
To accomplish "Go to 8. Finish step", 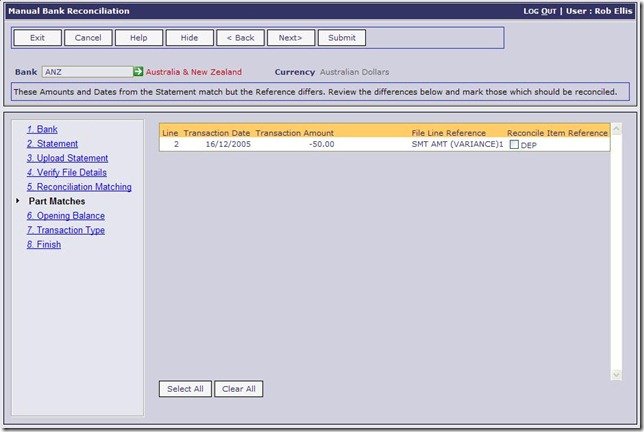I will point(44,245).
